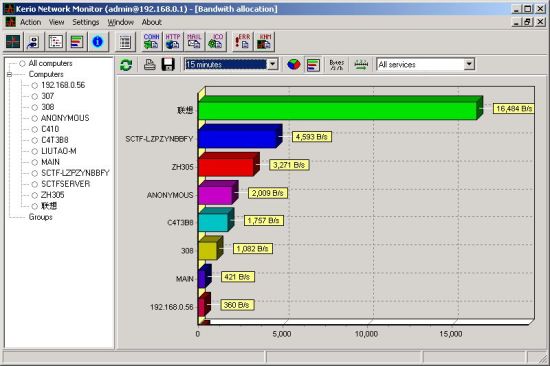Open the Settings menu

pos(86,22)
